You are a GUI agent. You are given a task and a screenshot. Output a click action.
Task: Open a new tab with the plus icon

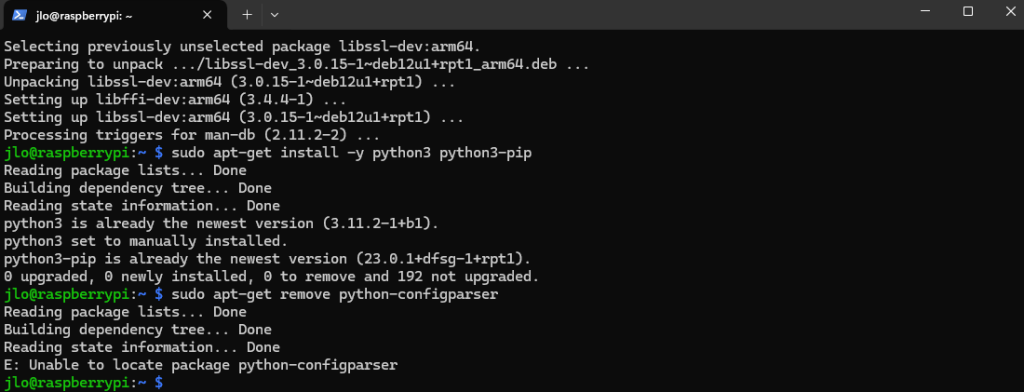pos(247,14)
